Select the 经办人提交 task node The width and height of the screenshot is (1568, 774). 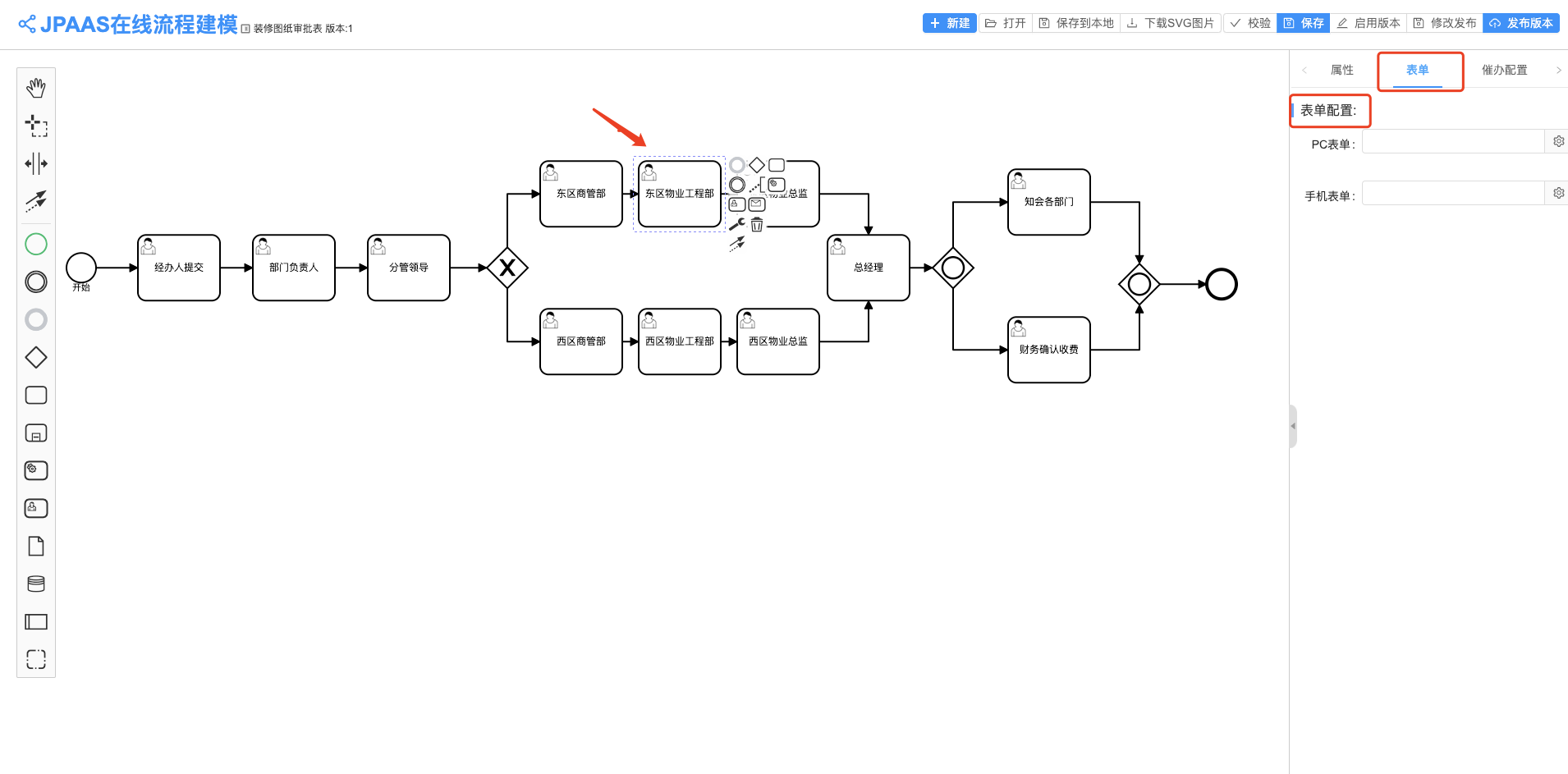[179, 268]
